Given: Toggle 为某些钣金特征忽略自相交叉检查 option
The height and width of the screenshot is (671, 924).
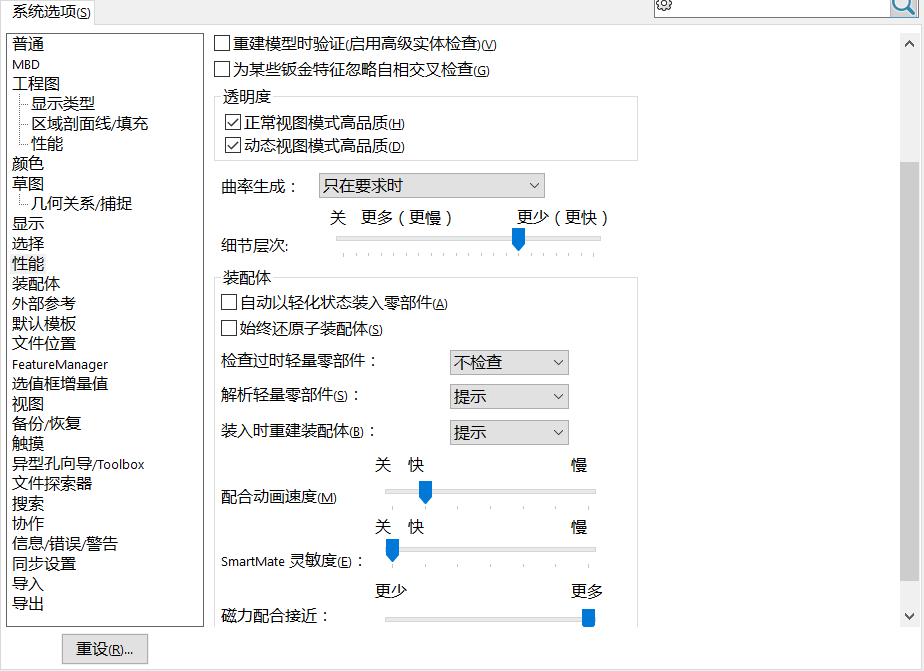Looking at the screenshot, I should tap(222, 70).
